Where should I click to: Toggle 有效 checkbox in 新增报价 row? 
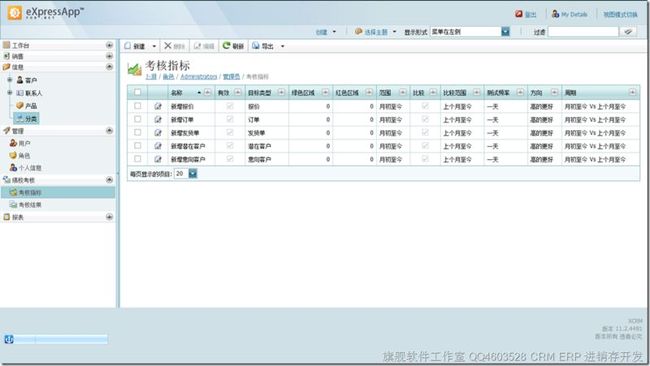coord(230,106)
